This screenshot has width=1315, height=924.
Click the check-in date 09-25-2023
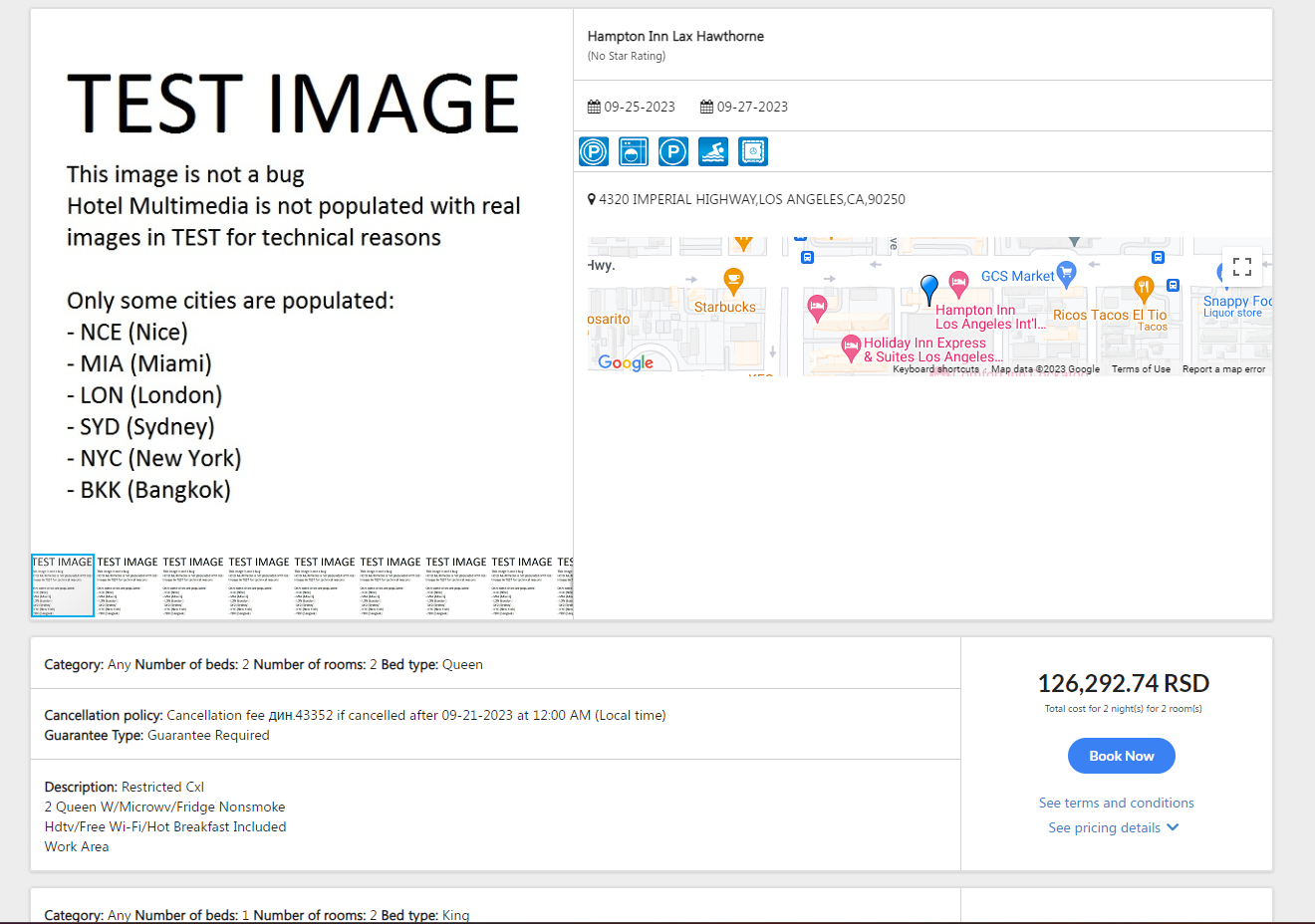tap(640, 107)
